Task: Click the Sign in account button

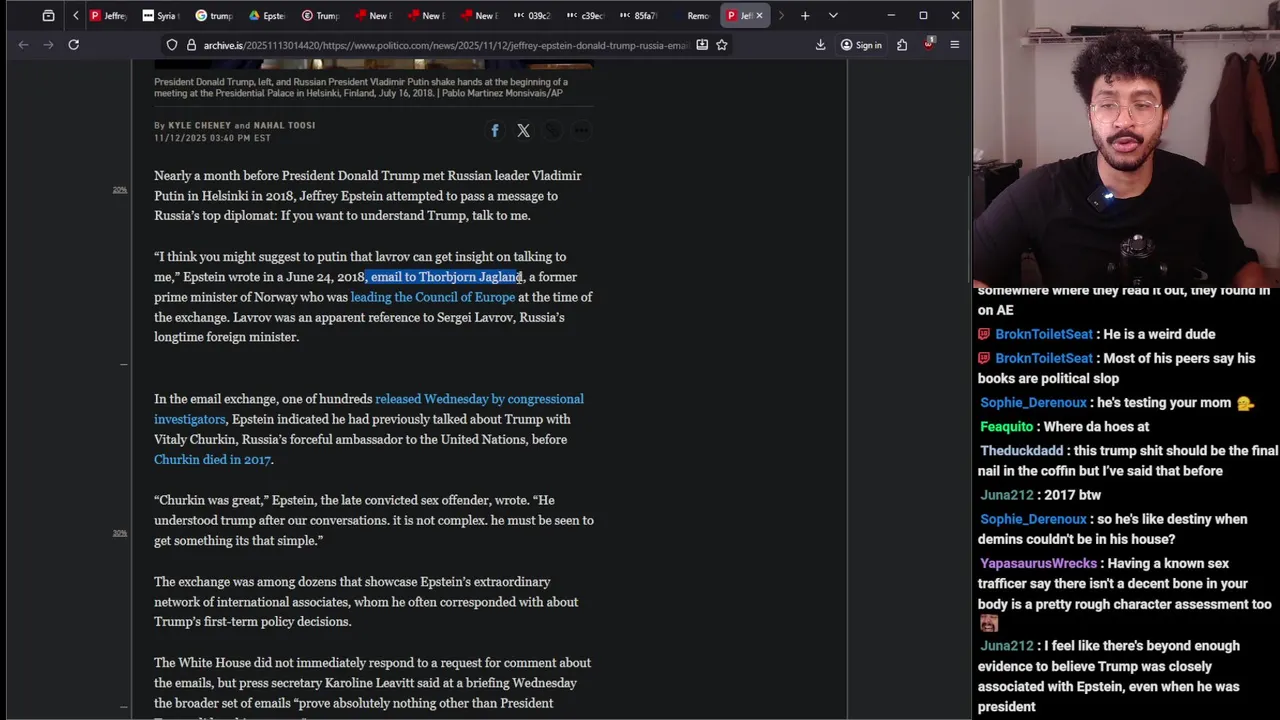Action: tap(861, 45)
